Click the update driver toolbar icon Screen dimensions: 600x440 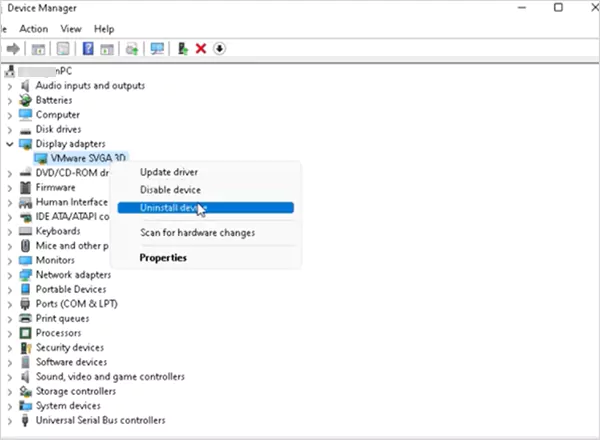[132, 49]
